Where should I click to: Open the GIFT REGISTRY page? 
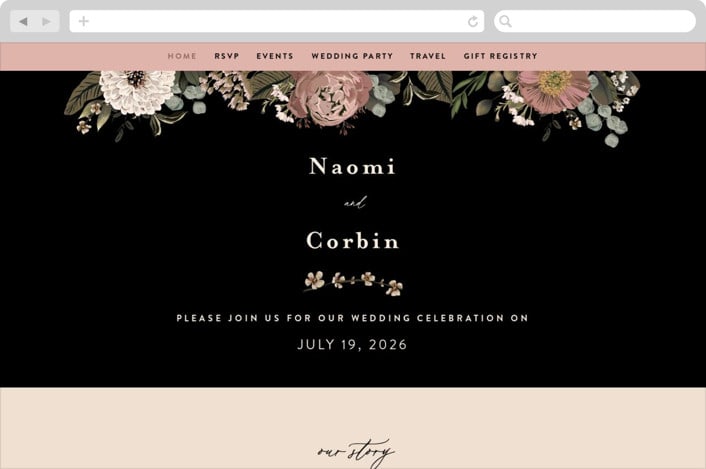click(501, 56)
